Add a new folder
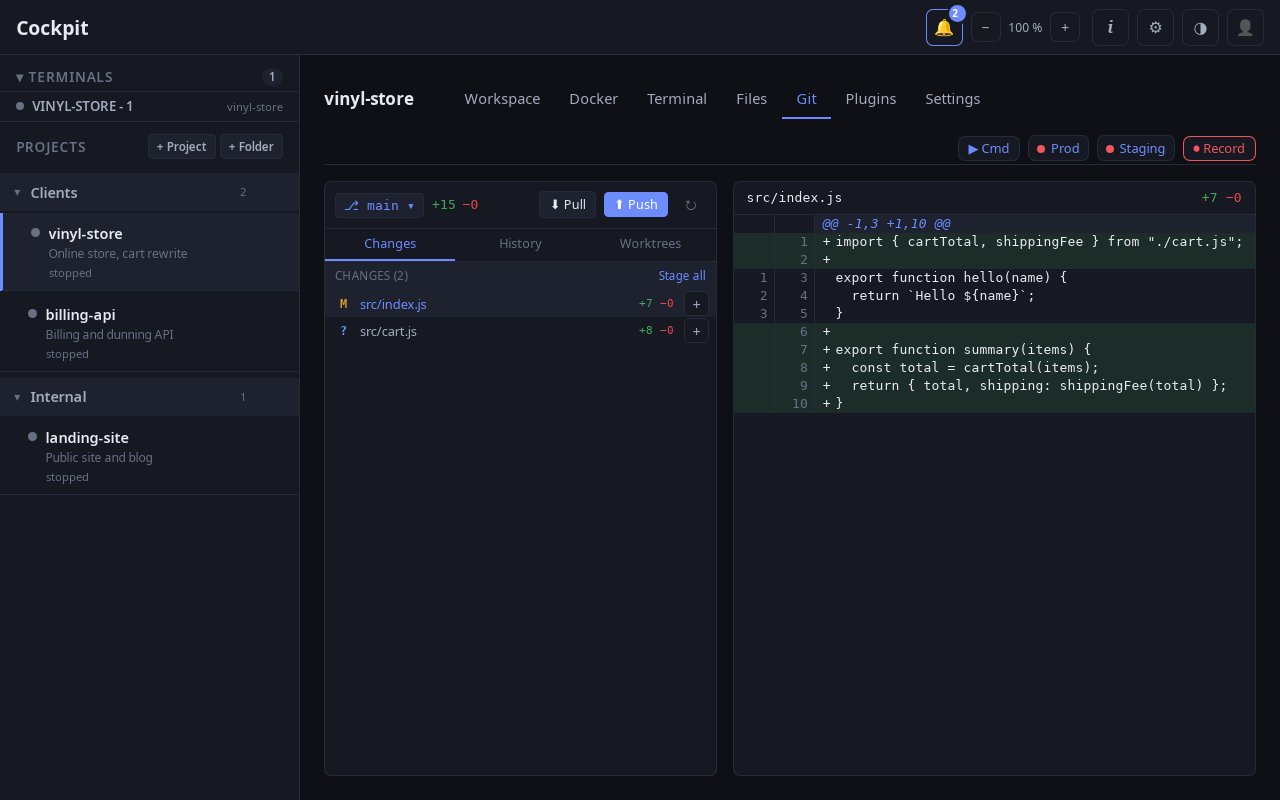Screen dimensions: 1280x800 click(251, 147)
